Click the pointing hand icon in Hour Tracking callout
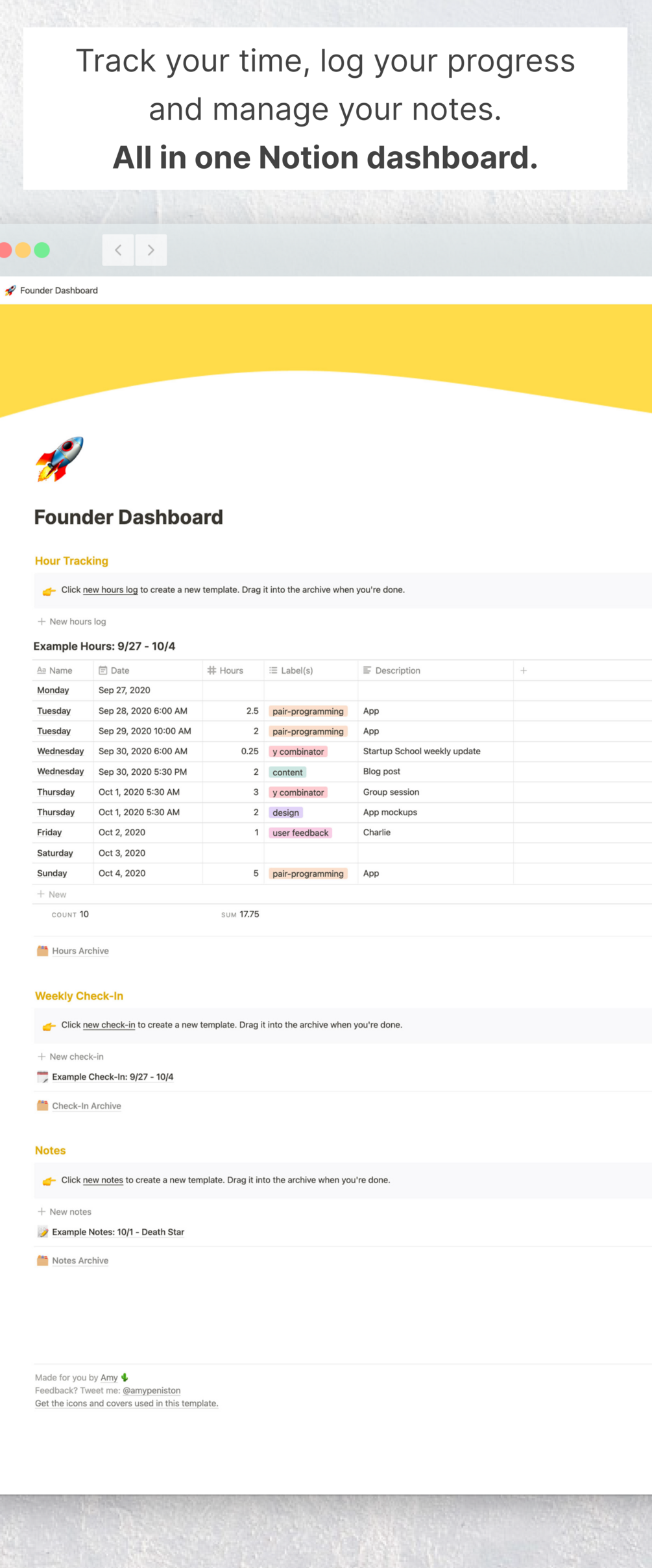Viewport: 652px width, 1568px height. [x=49, y=591]
